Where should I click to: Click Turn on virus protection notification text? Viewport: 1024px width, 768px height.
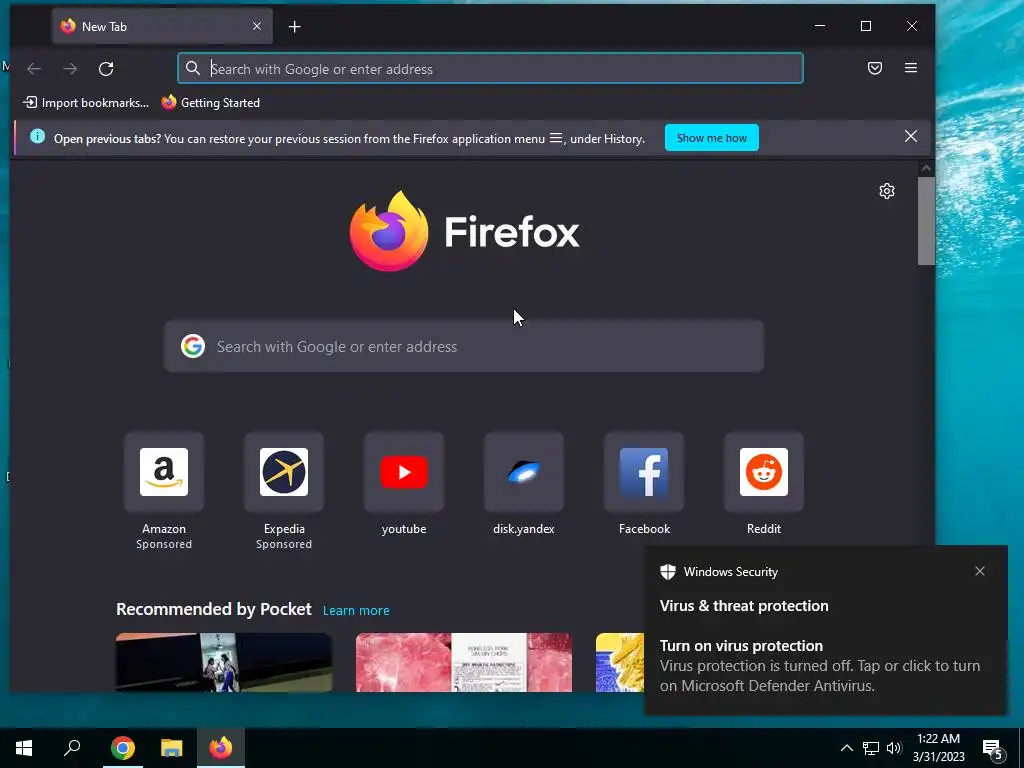pyautogui.click(x=741, y=646)
